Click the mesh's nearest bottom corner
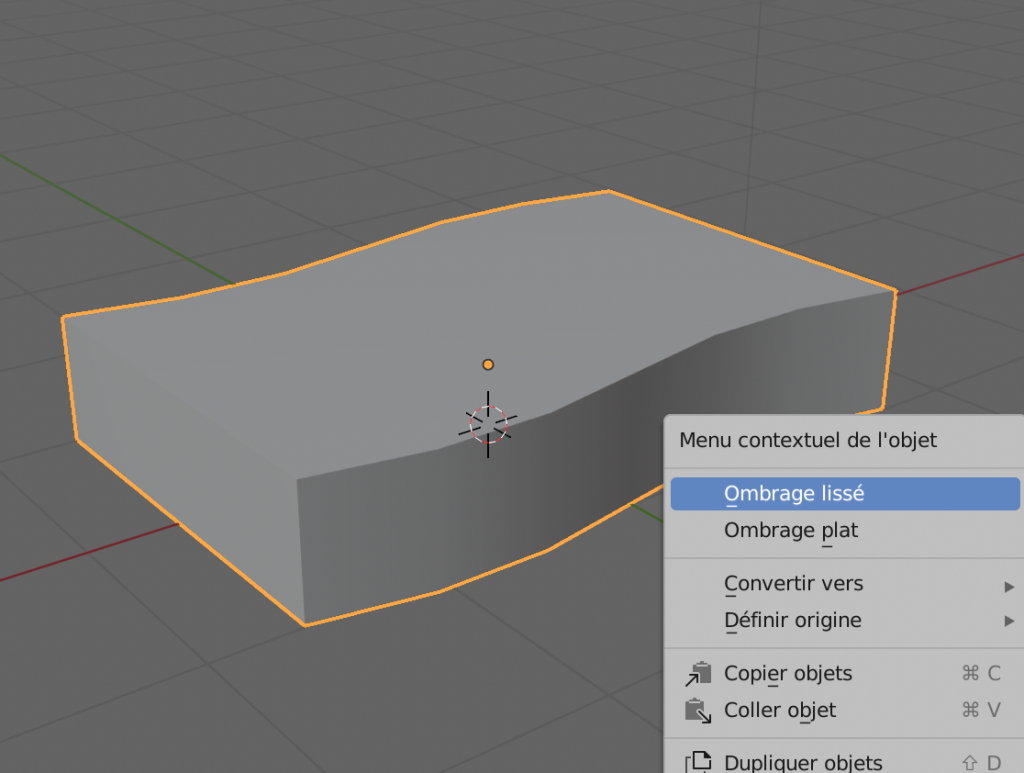 point(305,625)
